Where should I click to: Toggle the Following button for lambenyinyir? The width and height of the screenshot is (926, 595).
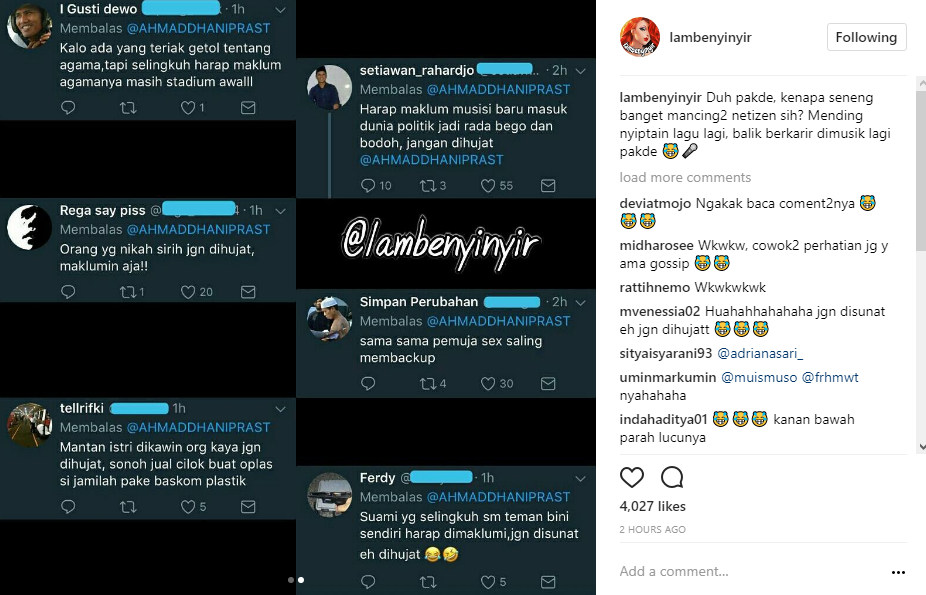point(866,37)
